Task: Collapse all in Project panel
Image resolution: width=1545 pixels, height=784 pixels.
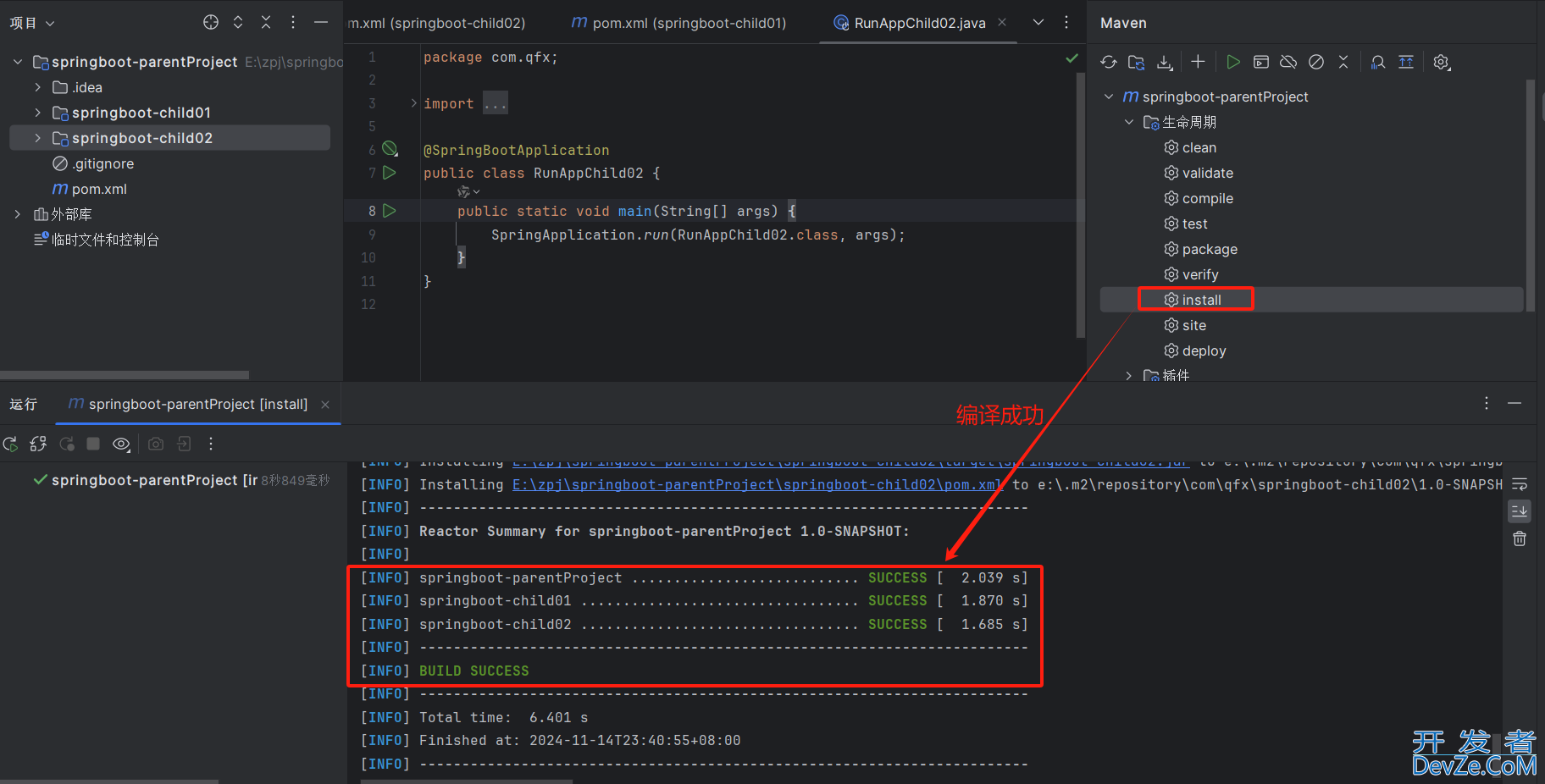Action: coord(266,22)
